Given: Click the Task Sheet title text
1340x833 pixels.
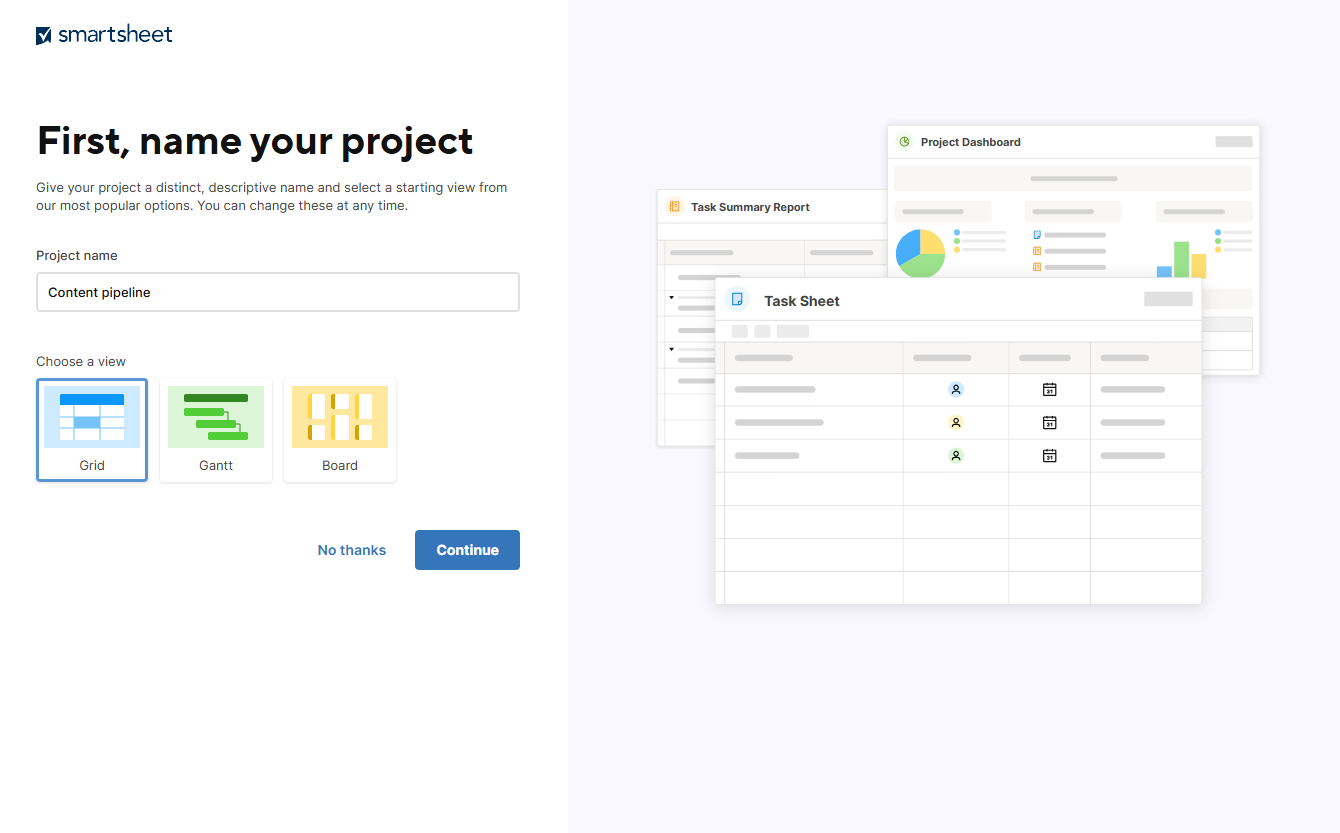Looking at the screenshot, I should click(802, 301).
